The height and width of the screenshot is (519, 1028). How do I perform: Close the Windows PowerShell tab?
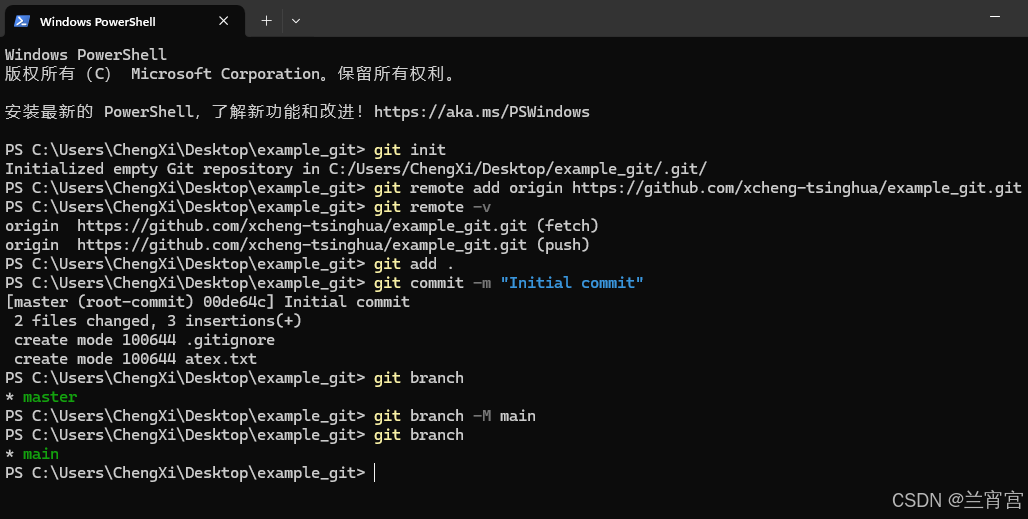pos(224,21)
